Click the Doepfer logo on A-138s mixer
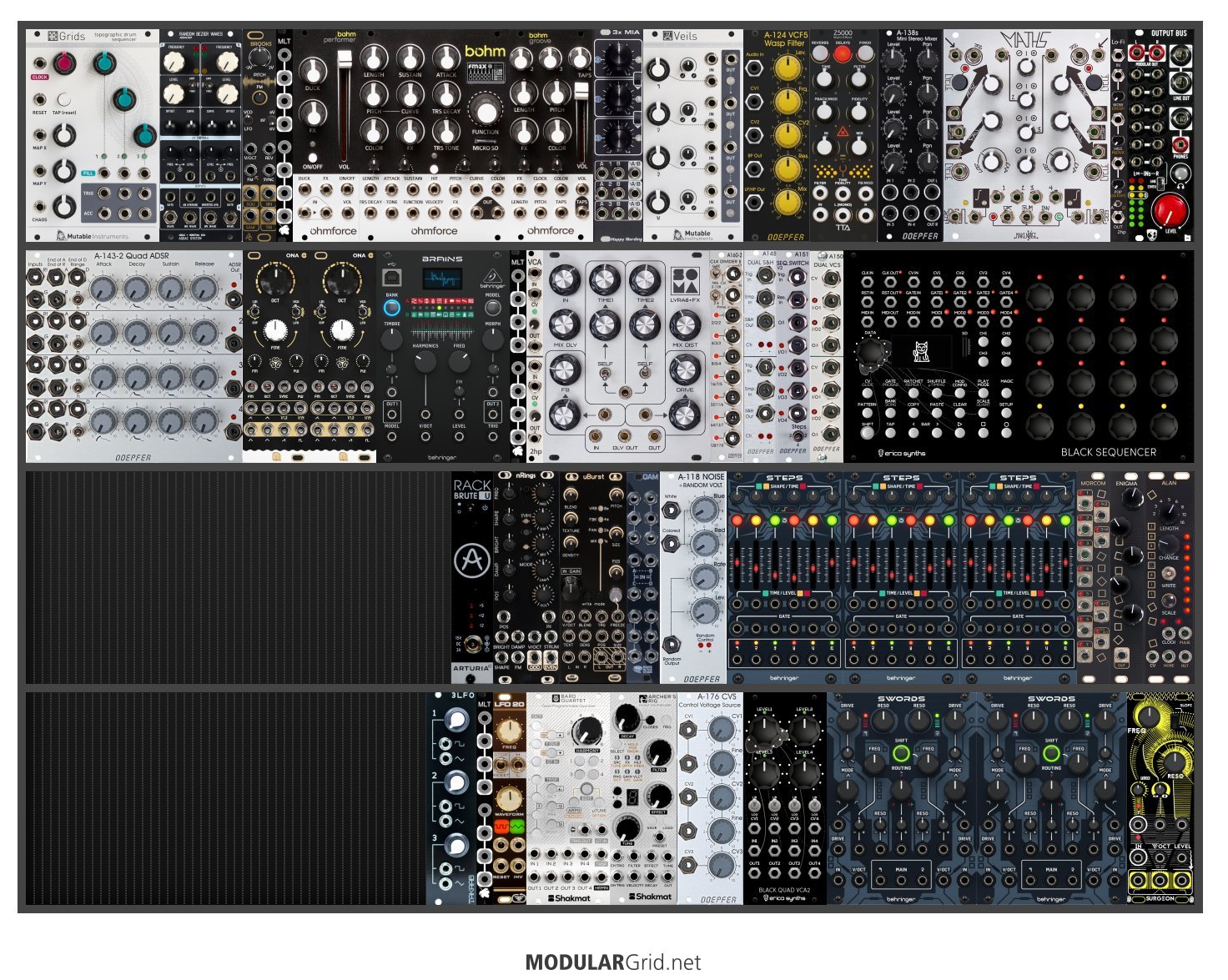 pyautogui.click(x=919, y=236)
